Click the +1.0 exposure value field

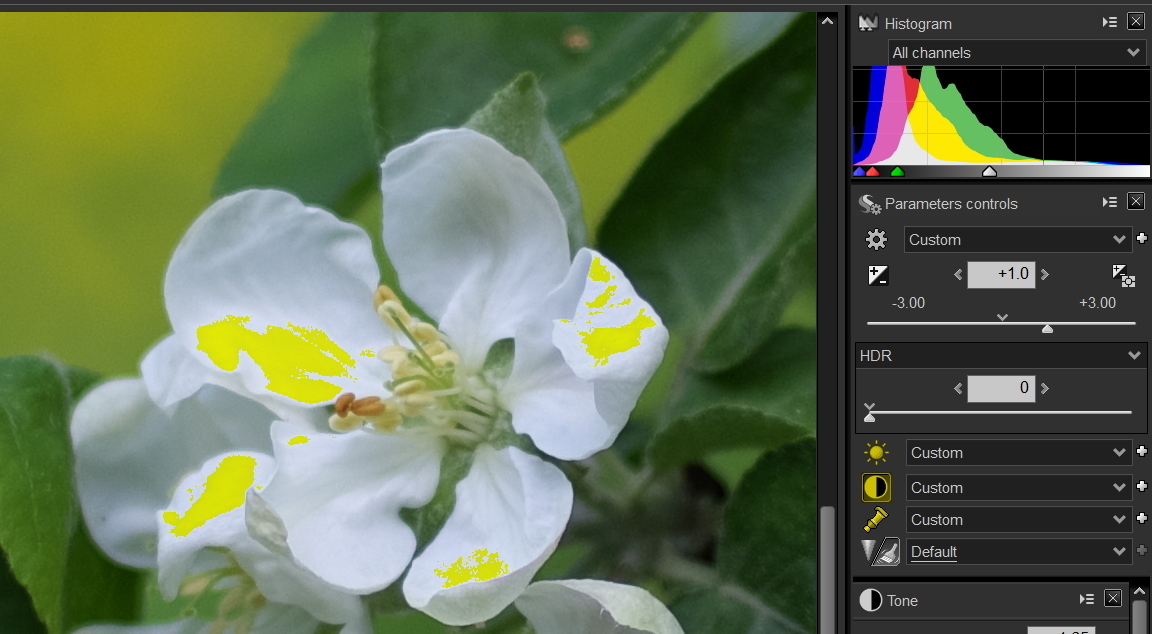point(1001,275)
